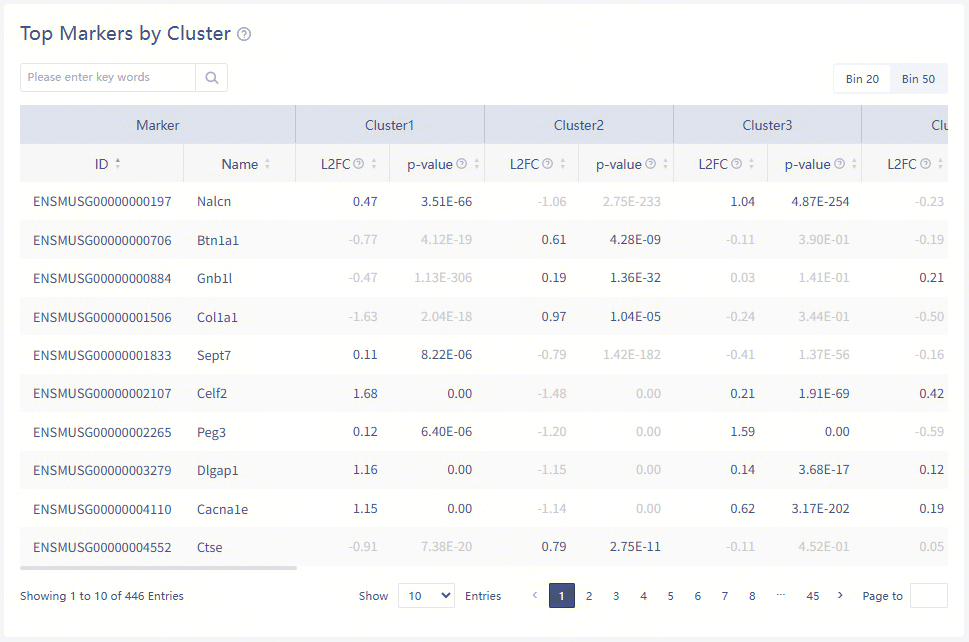
Task: Switch to Bin 50 view
Action: click(918, 79)
